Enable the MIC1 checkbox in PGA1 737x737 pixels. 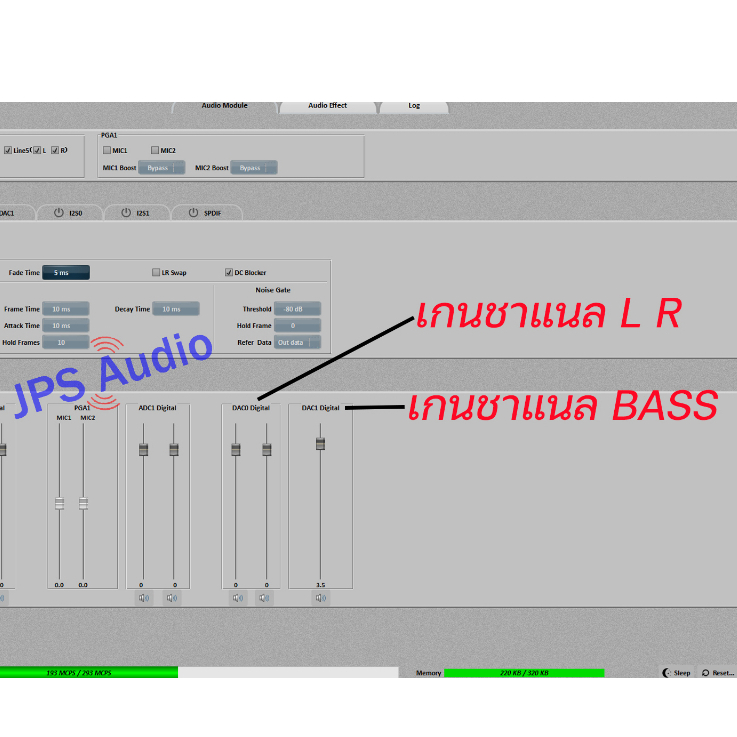pos(107,151)
